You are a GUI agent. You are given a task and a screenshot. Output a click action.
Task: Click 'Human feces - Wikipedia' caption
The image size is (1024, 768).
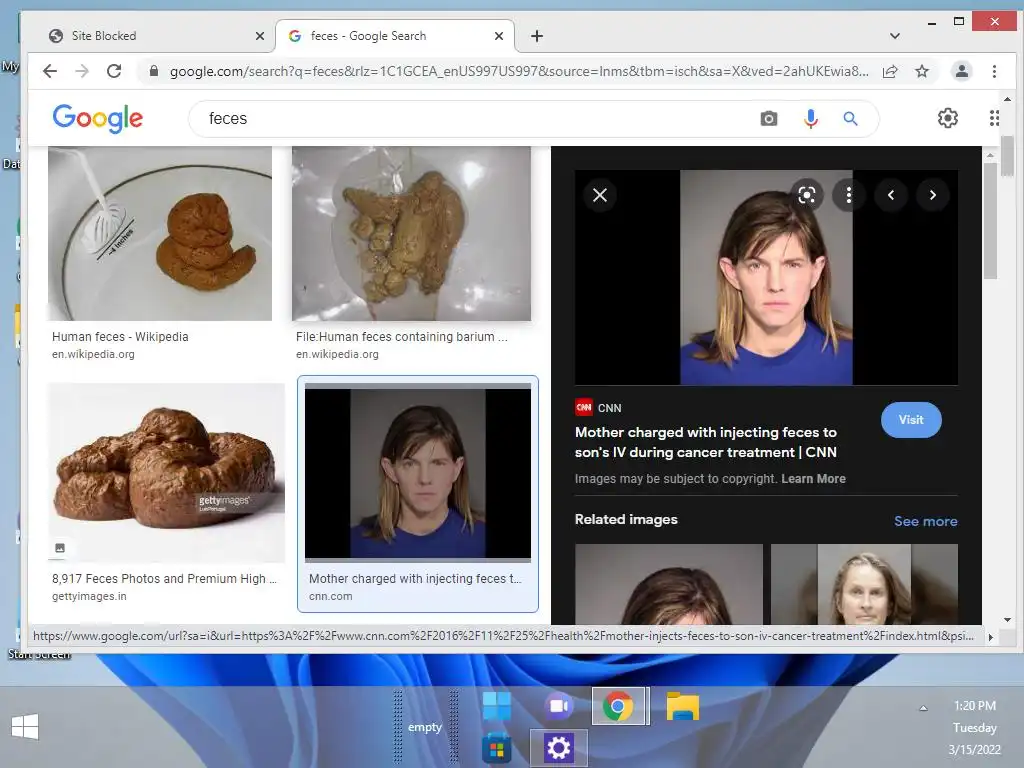tap(120, 336)
